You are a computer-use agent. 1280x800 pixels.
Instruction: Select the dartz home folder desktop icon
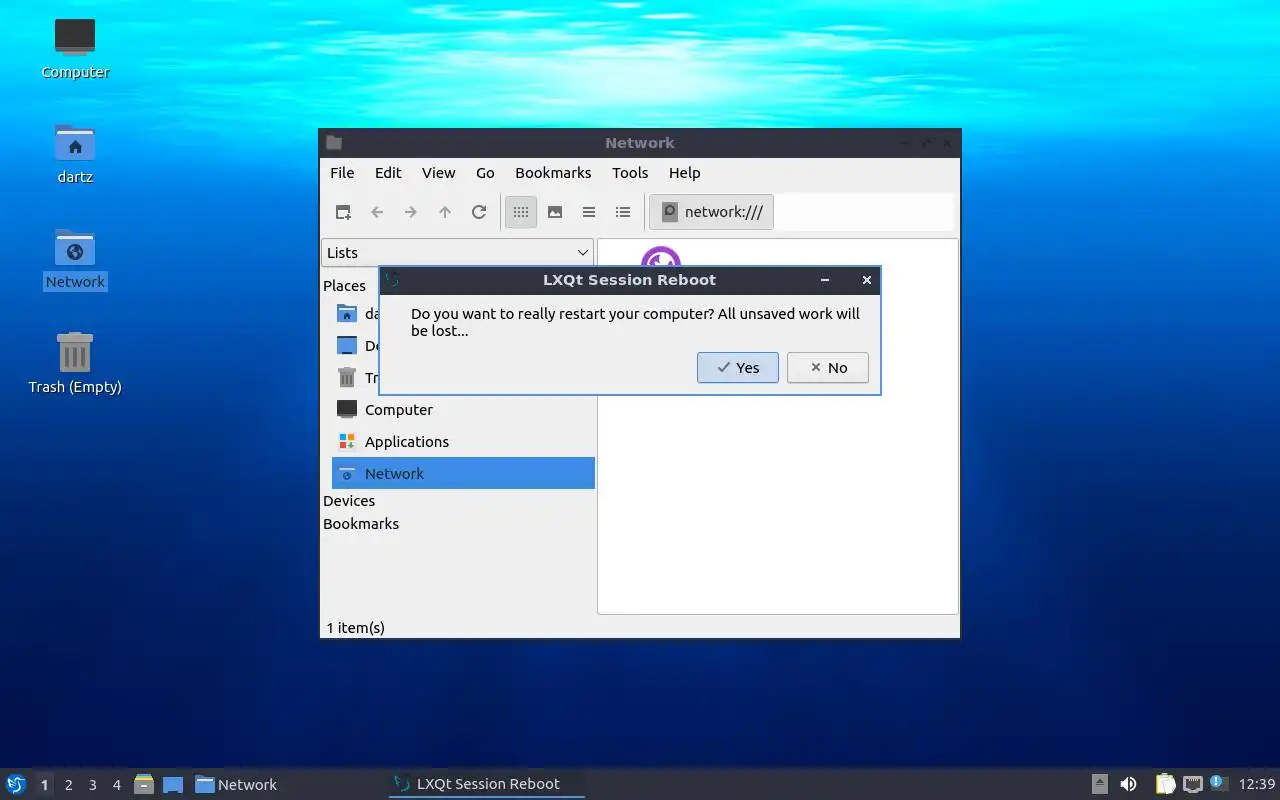(75, 154)
